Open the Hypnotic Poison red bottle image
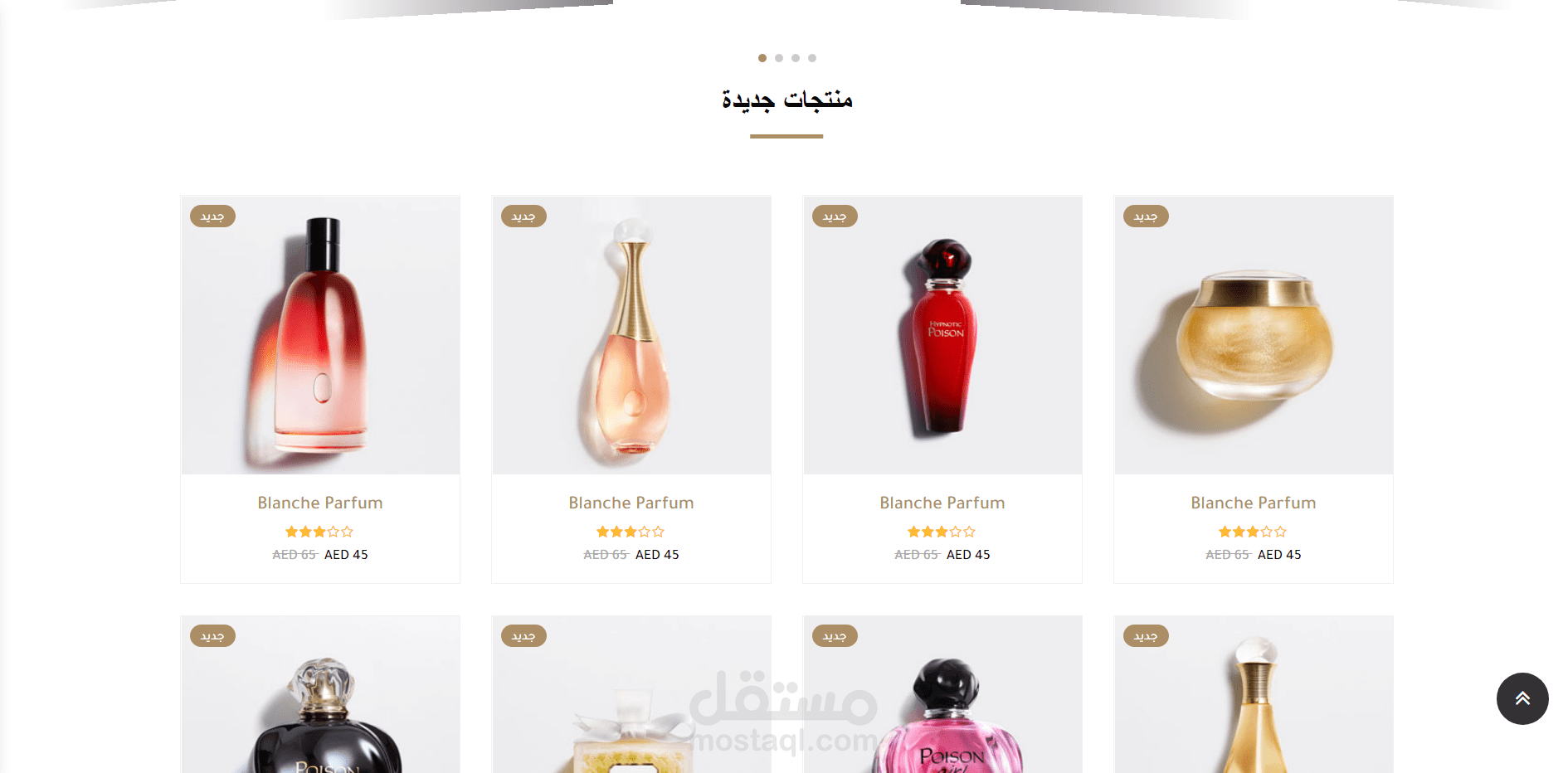Image resolution: width=1568 pixels, height=773 pixels. pos(942,335)
